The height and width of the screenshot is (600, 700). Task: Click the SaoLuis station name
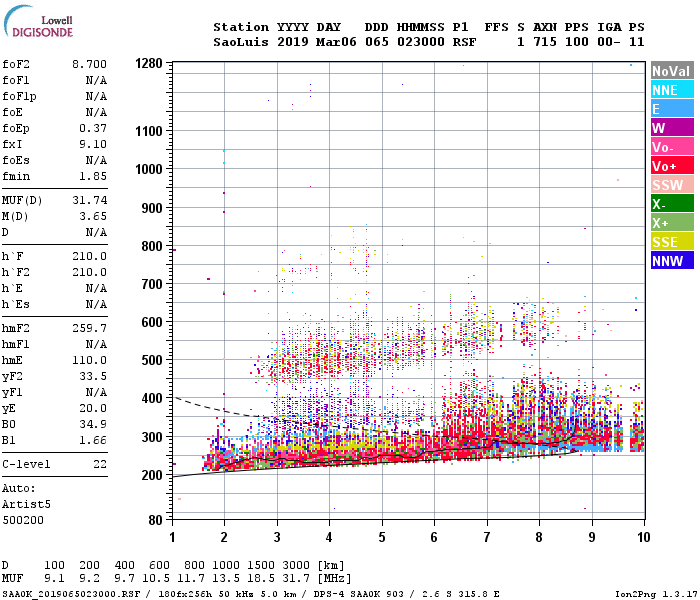click(241, 42)
